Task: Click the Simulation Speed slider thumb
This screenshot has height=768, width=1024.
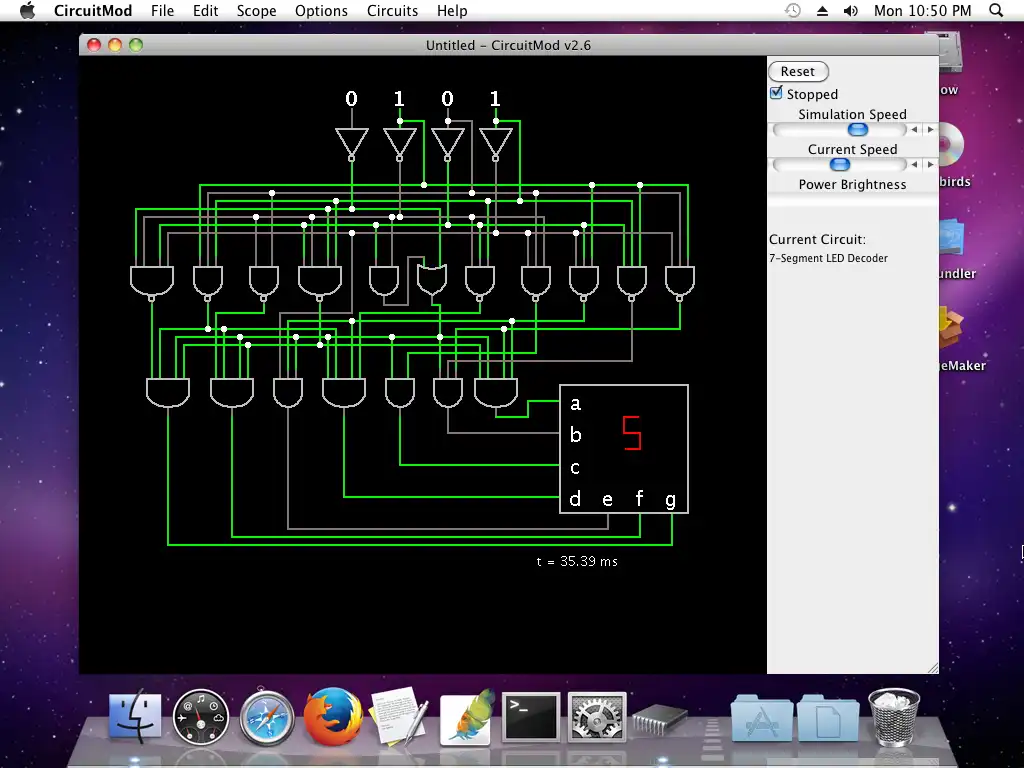Action: click(x=857, y=130)
